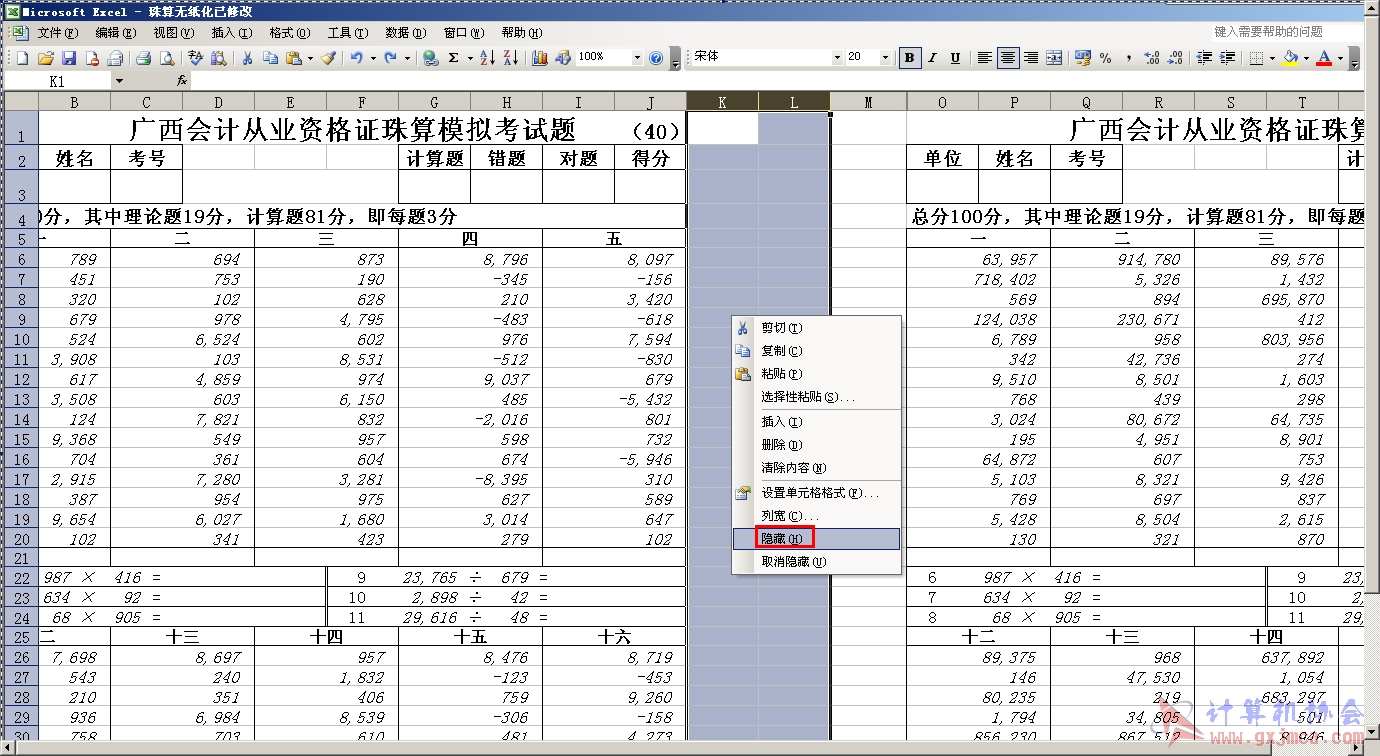Toggle Bold formatting
The image size is (1380, 756).
click(909, 58)
